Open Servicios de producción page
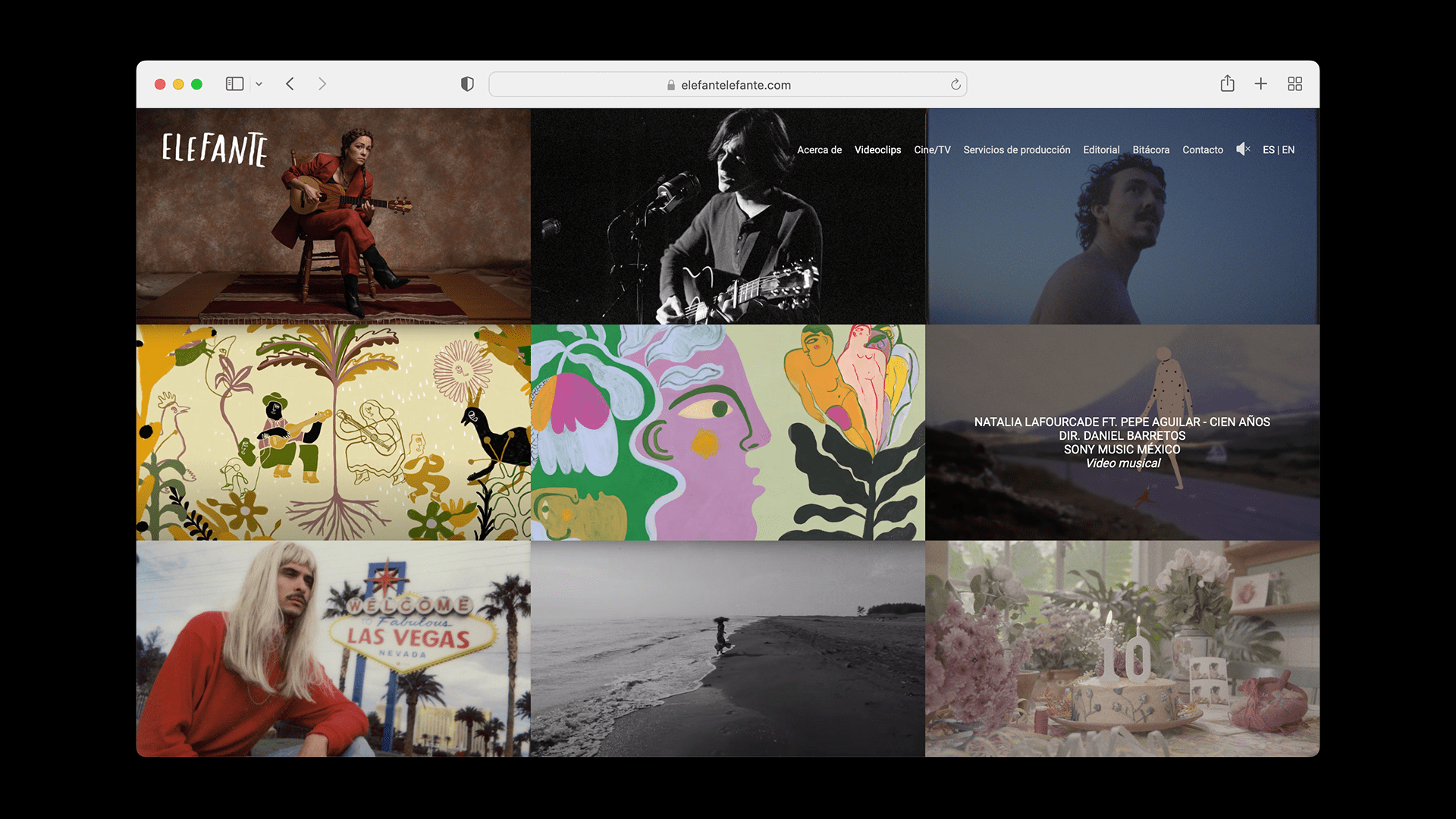 pos(1016,150)
